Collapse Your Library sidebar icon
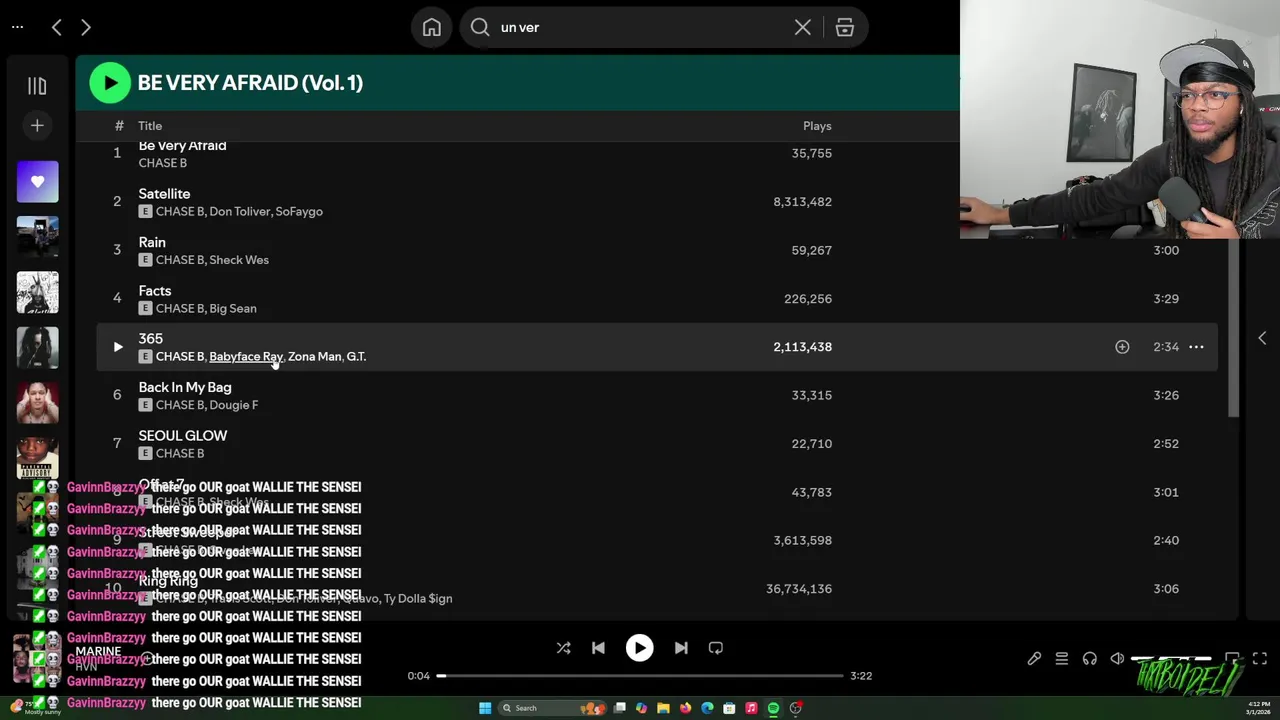1280x720 pixels. pos(37,86)
